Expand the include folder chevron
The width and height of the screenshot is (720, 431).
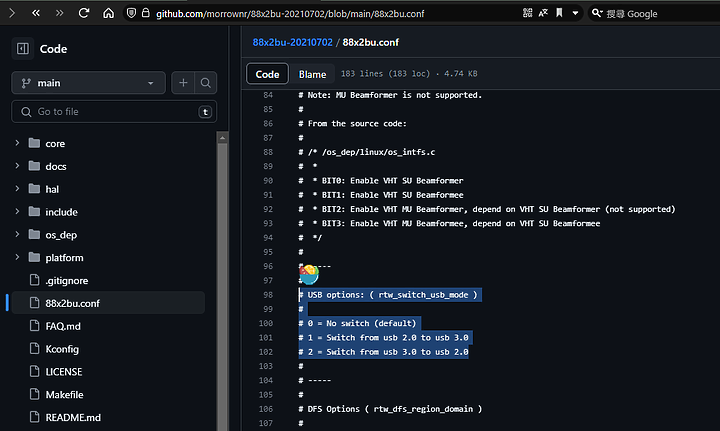[x=17, y=212]
